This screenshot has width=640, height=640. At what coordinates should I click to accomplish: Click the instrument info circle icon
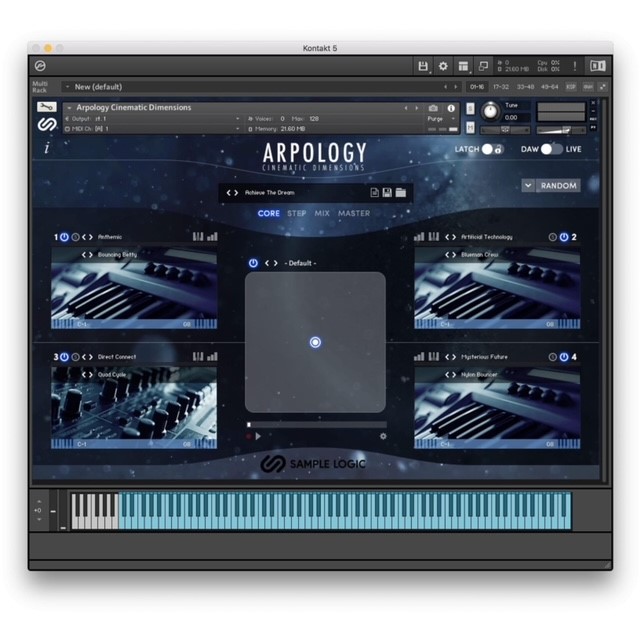(x=451, y=108)
